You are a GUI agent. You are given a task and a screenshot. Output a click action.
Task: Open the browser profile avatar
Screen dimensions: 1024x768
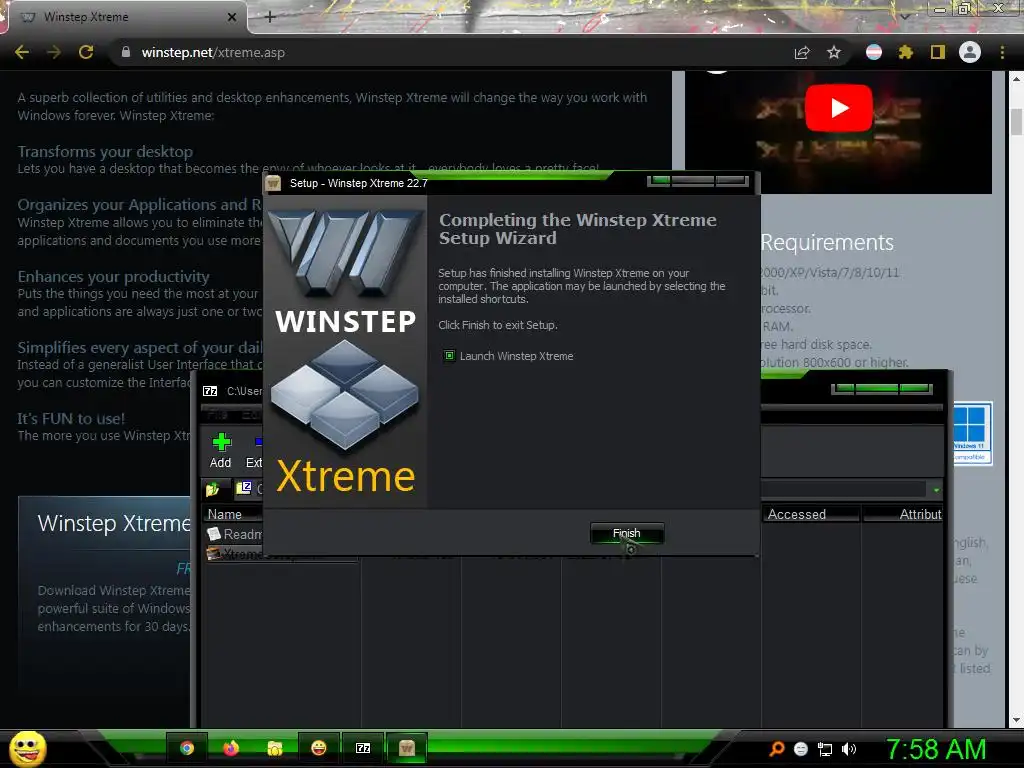coord(970,52)
